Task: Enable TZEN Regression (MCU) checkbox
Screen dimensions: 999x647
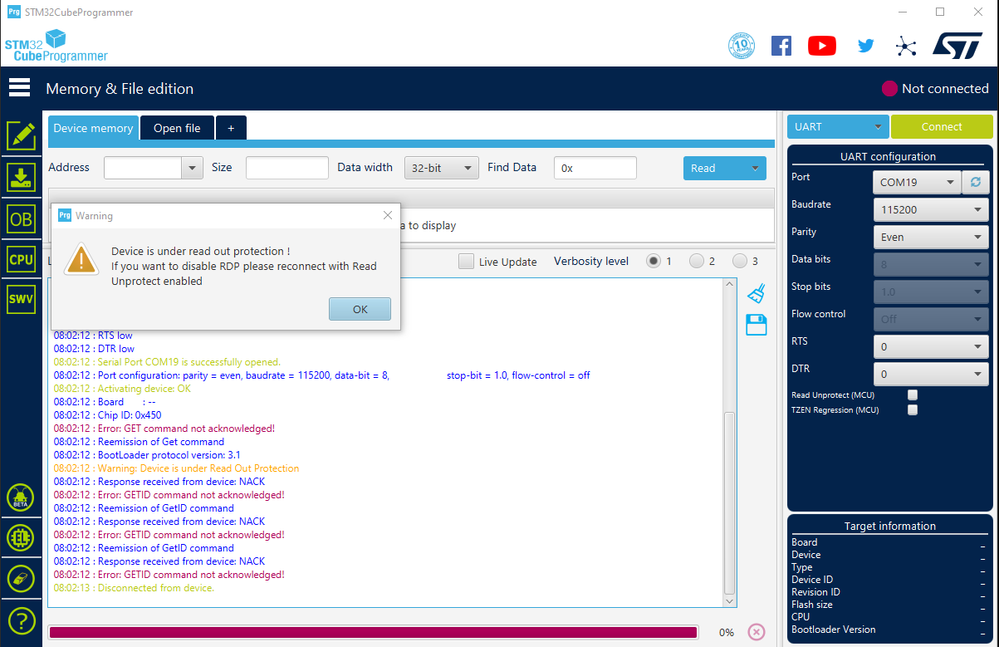Action: (912, 409)
